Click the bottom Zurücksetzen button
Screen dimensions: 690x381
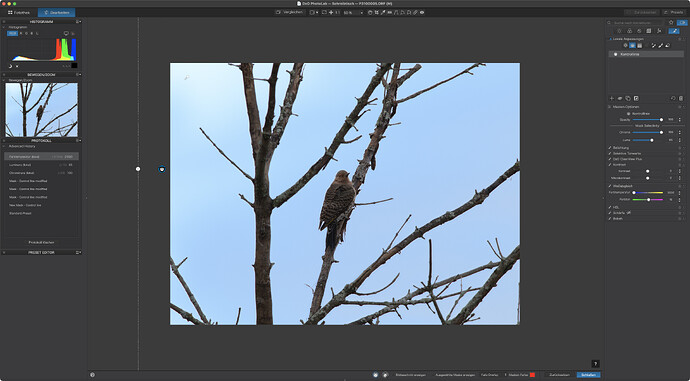pyautogui.click(x=559, y=375)
